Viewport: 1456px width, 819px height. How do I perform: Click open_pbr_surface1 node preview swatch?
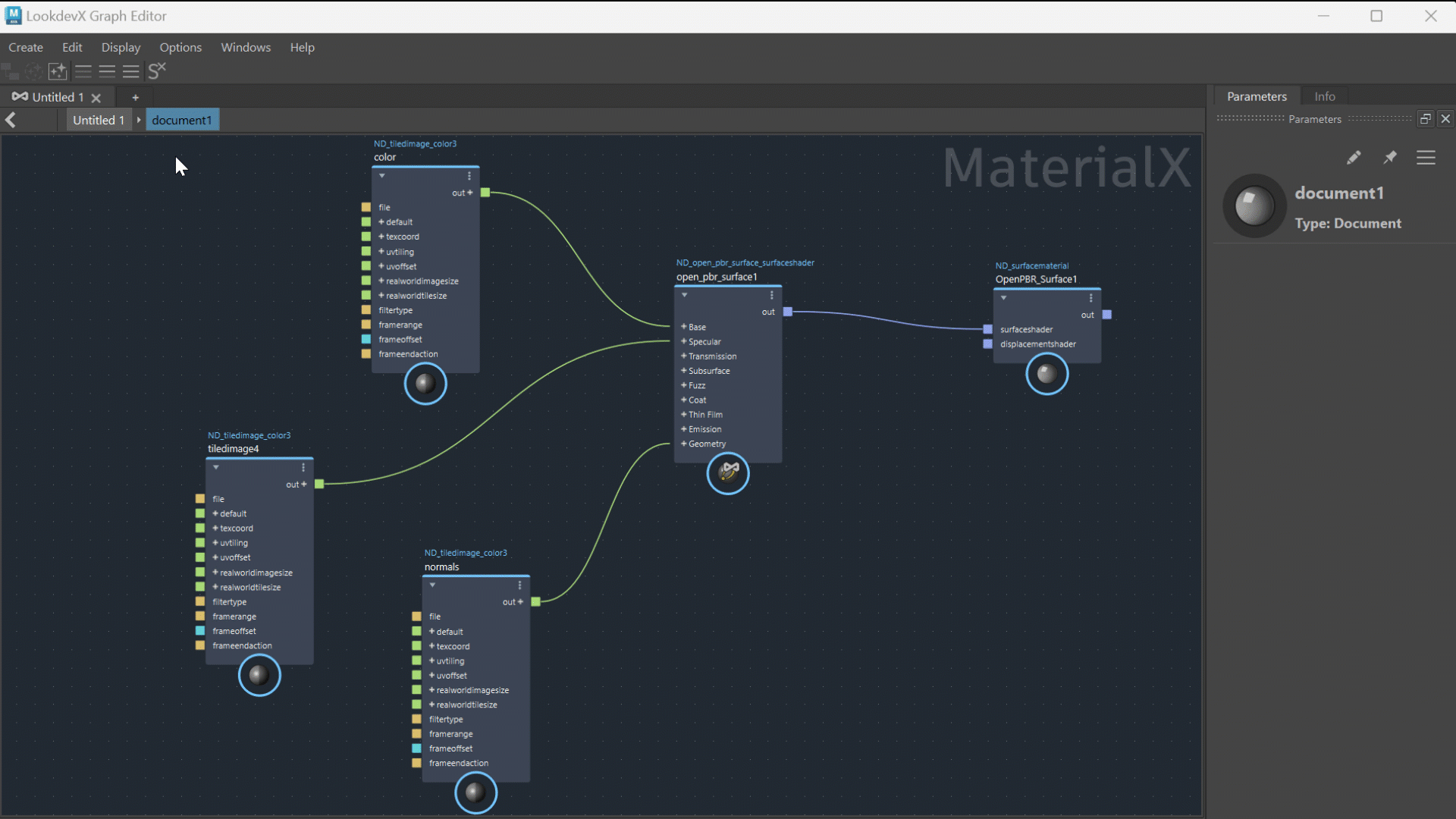click(728, 473)
